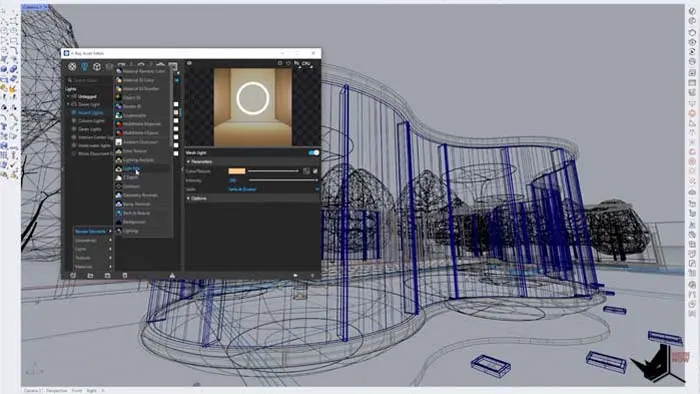Click the Render Elements category icon in the toolbar
The height and width of the screenshot is (394, 700).
pos(109,67)
